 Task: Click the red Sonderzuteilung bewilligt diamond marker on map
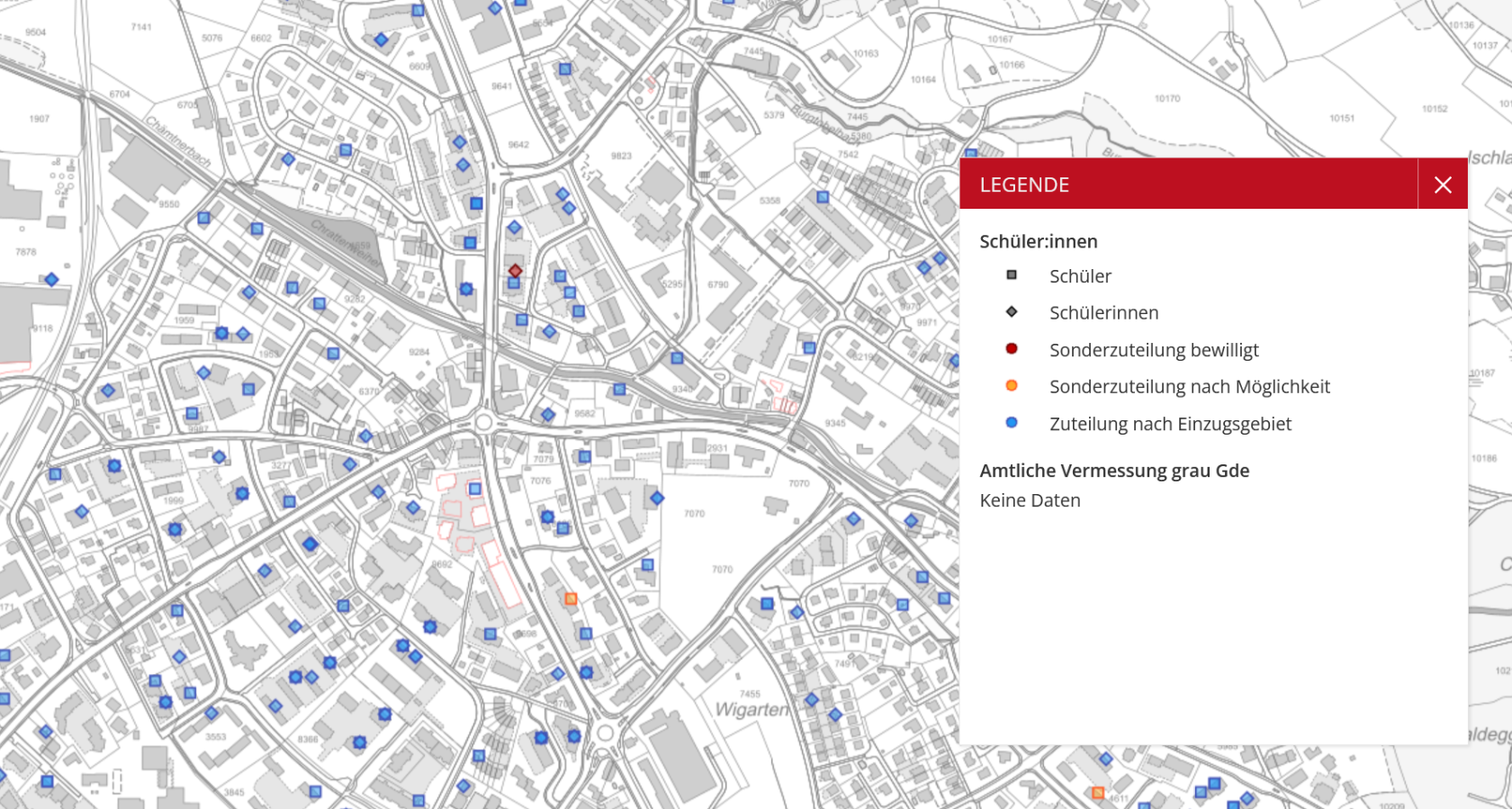click(515, 271)
